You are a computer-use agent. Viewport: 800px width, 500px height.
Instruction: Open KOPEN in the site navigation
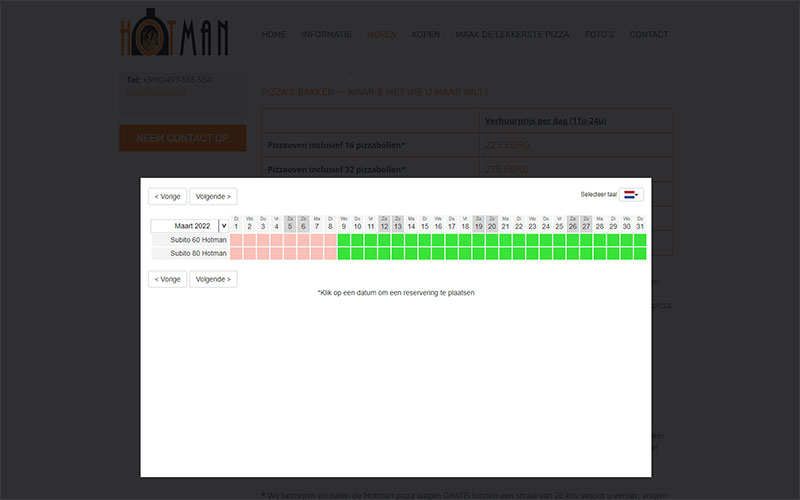click(426, 34)
